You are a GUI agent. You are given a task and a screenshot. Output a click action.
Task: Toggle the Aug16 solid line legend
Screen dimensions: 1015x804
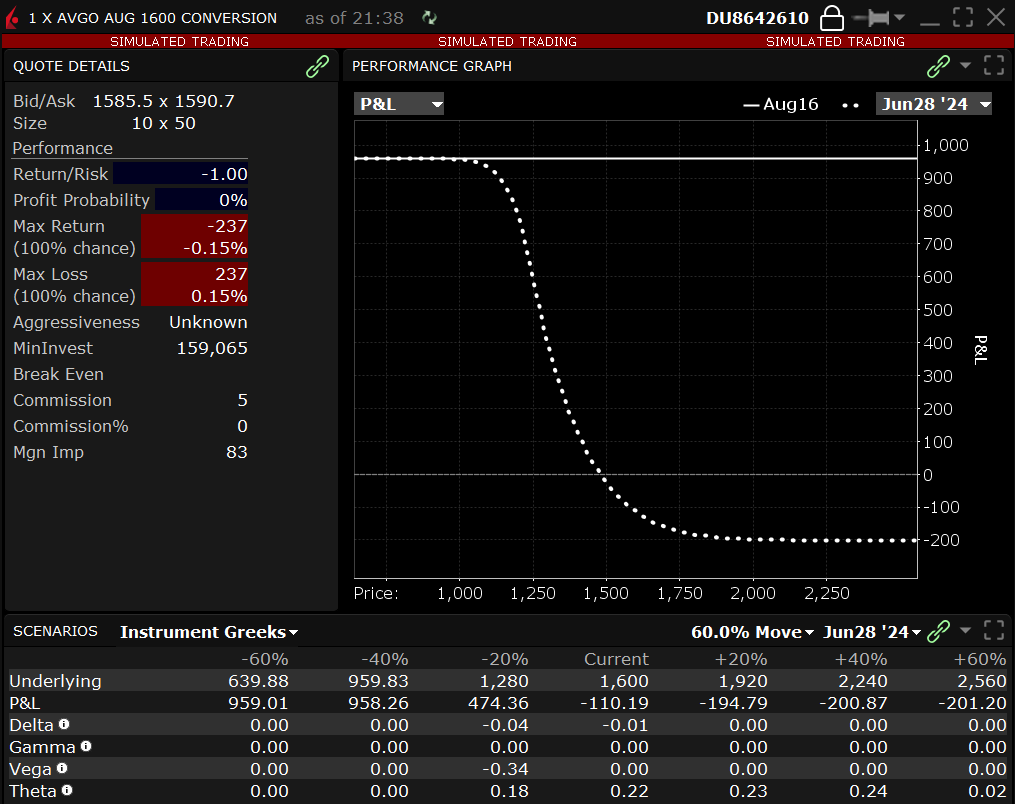780,104
